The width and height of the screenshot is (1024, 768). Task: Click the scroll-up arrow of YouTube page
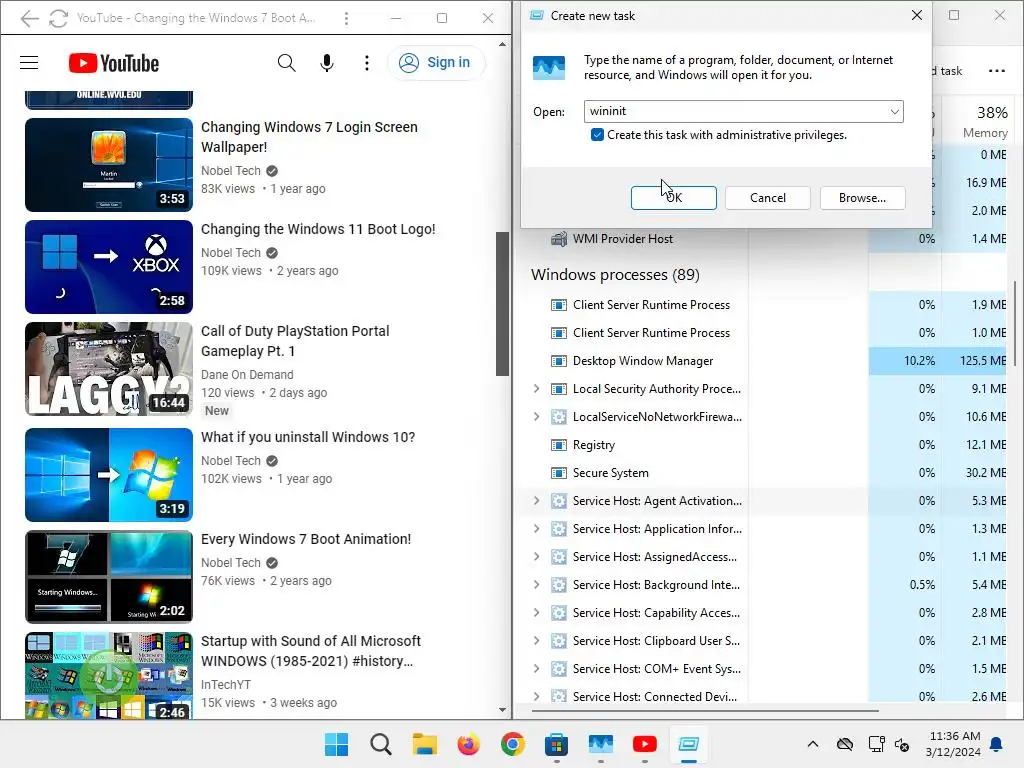coord(502,44)
